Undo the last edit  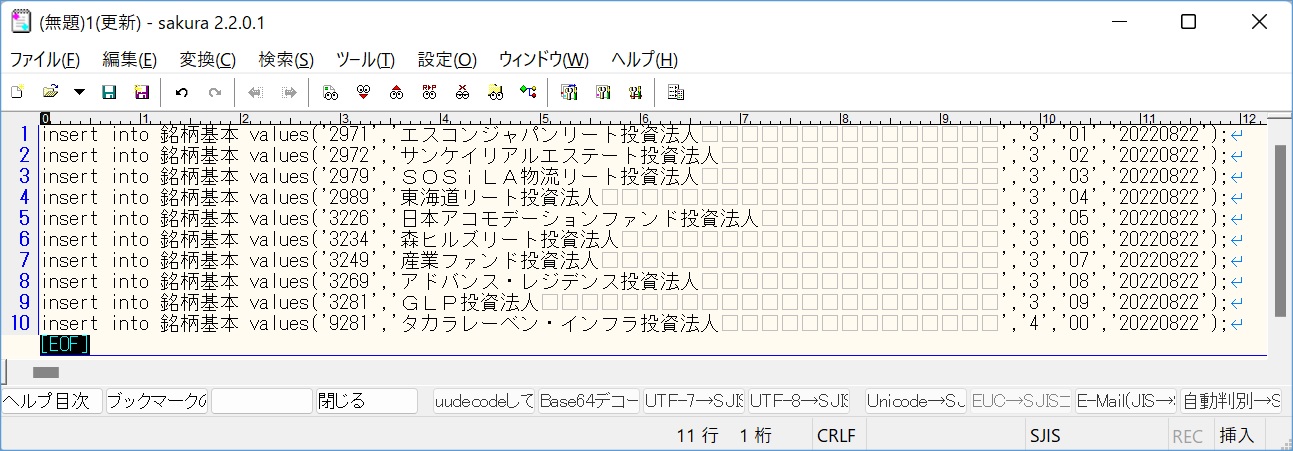(x=181, y=92)
